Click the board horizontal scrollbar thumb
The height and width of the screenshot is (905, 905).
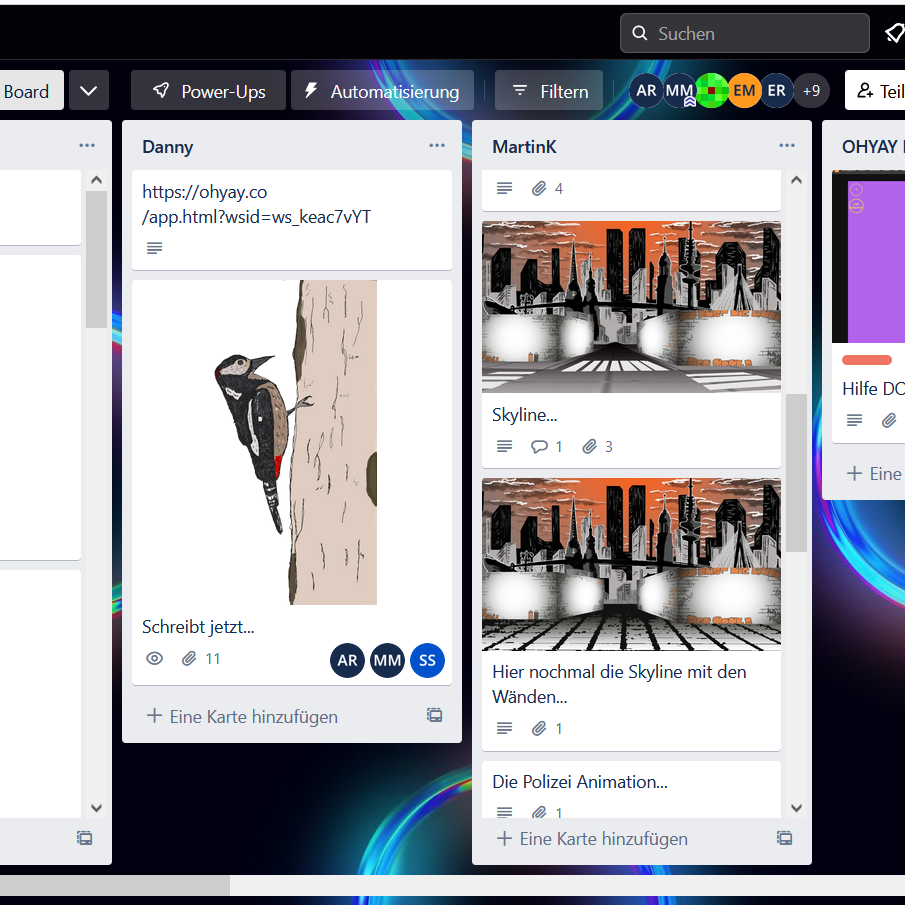115,885
